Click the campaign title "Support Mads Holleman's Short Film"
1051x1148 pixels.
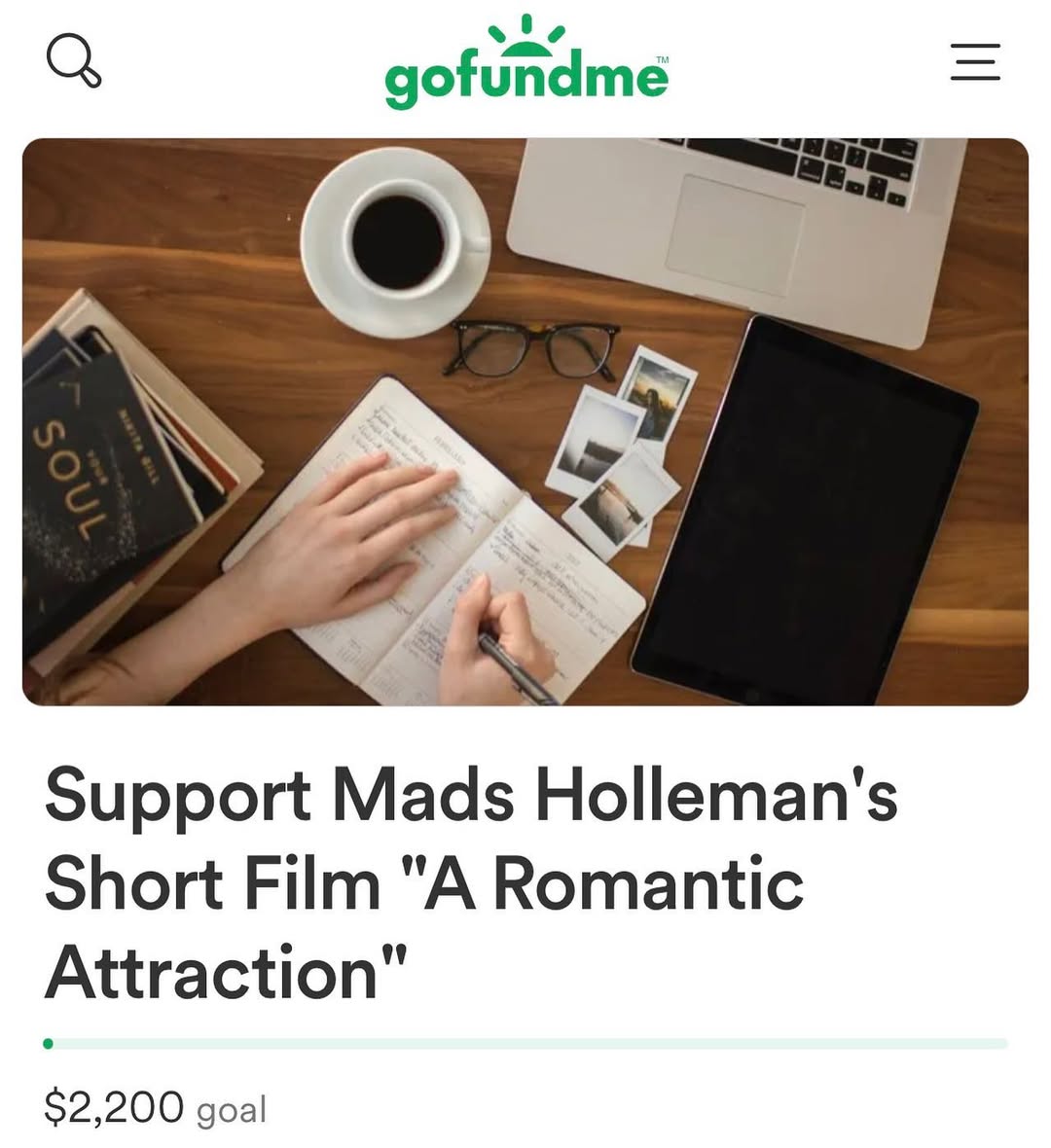tap(471, 839)
